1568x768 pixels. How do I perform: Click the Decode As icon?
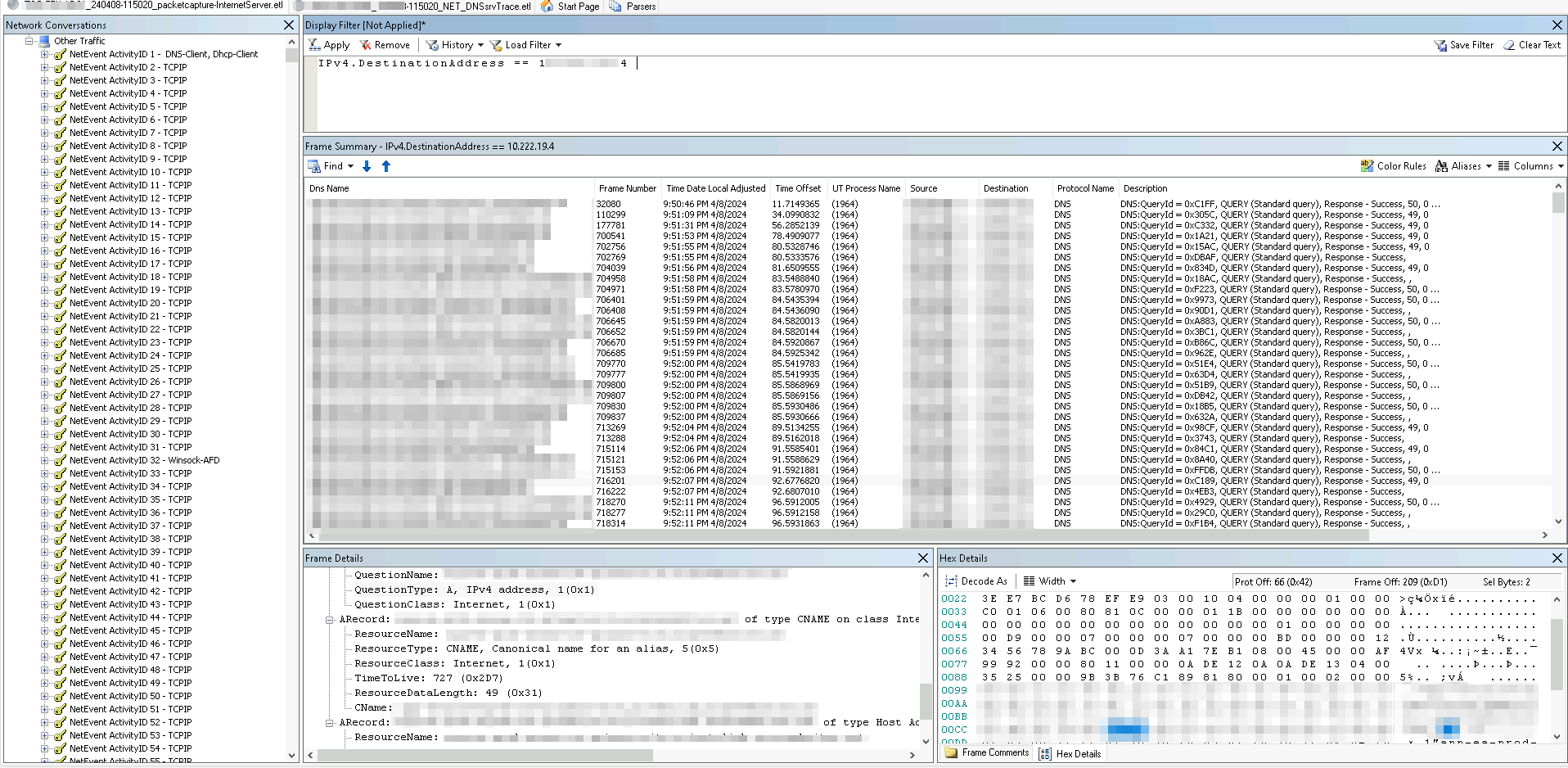click(952, 581)
